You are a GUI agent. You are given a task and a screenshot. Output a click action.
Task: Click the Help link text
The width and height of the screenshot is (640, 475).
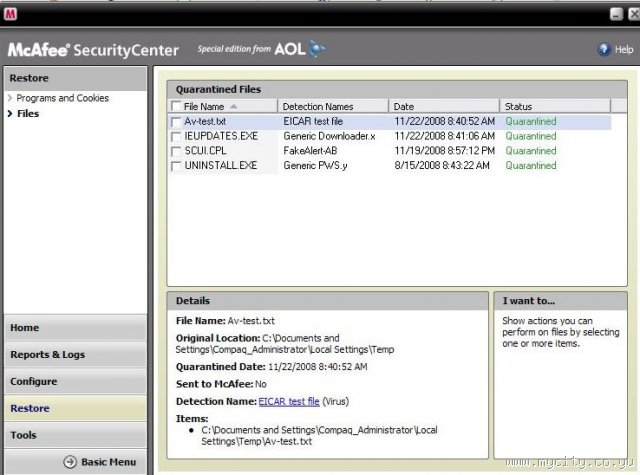click(624, 49)
